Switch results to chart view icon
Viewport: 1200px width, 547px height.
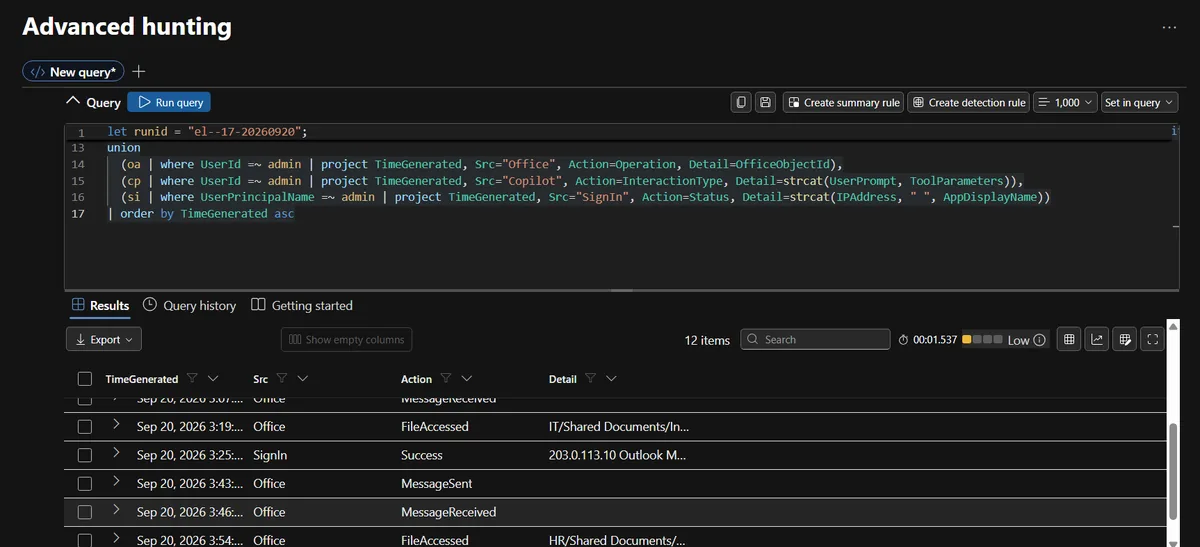(1097, 340)
